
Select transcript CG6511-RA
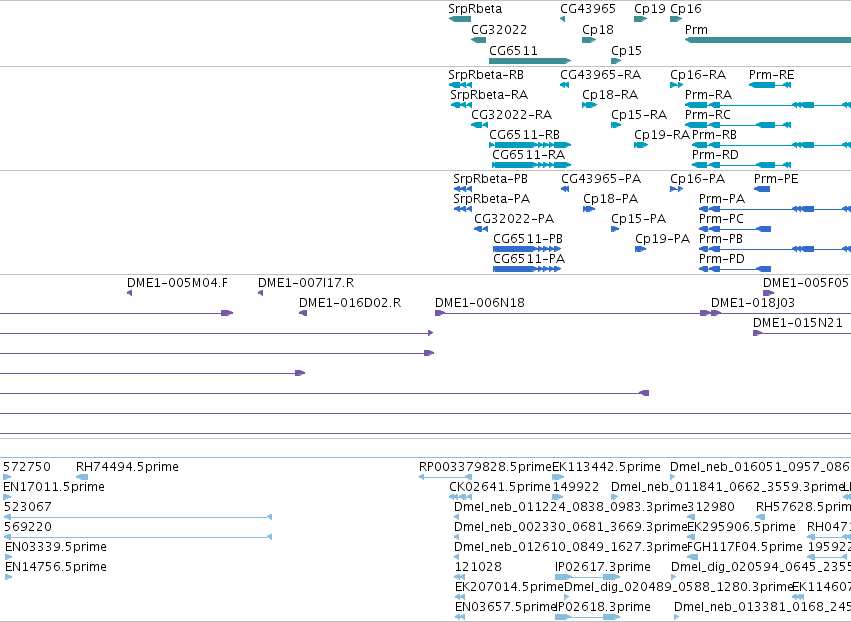coord(531,165)
